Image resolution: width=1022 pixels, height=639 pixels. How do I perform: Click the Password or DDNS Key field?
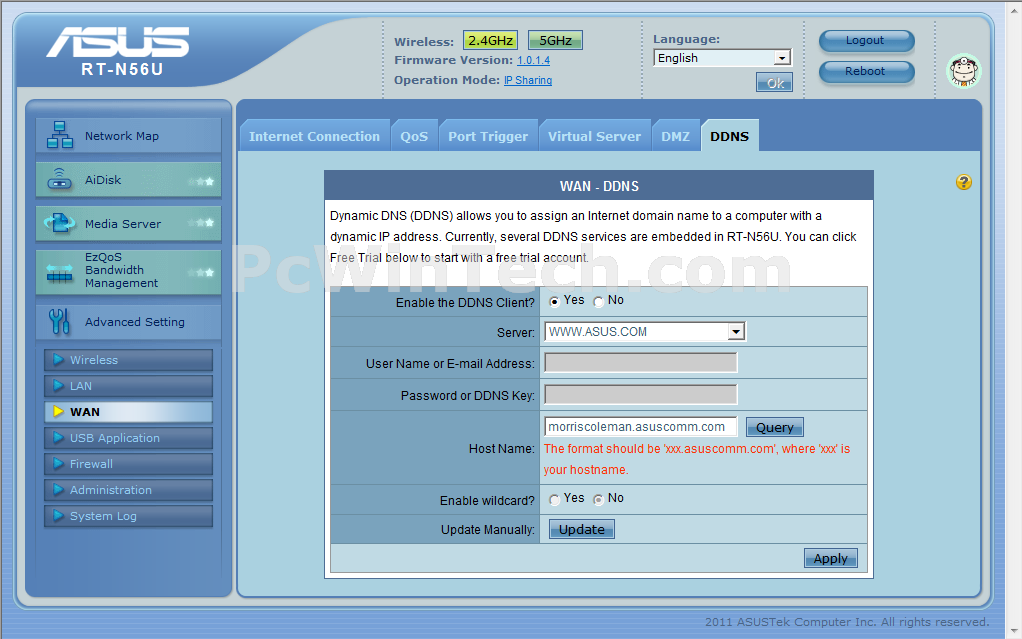click(x=641, y=394)
